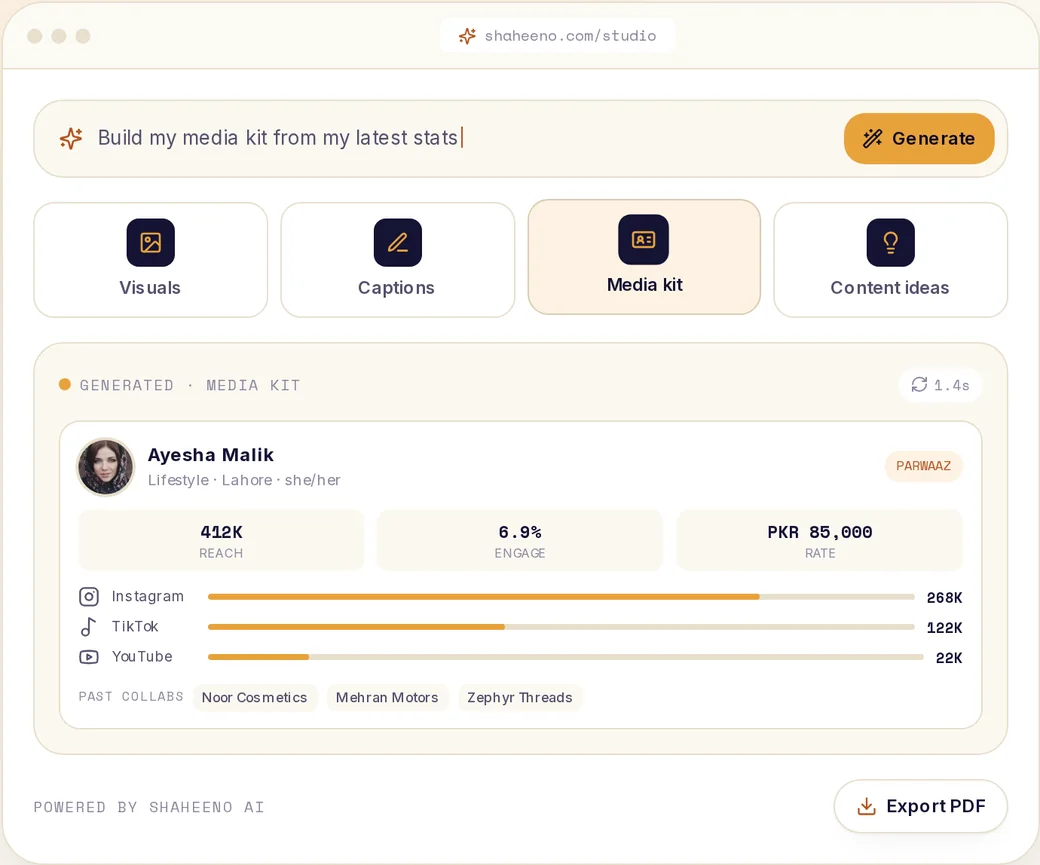Click the sparkle icon in the prompt bar
This screenshot has height=865, width=1040.
pos(71,138)
